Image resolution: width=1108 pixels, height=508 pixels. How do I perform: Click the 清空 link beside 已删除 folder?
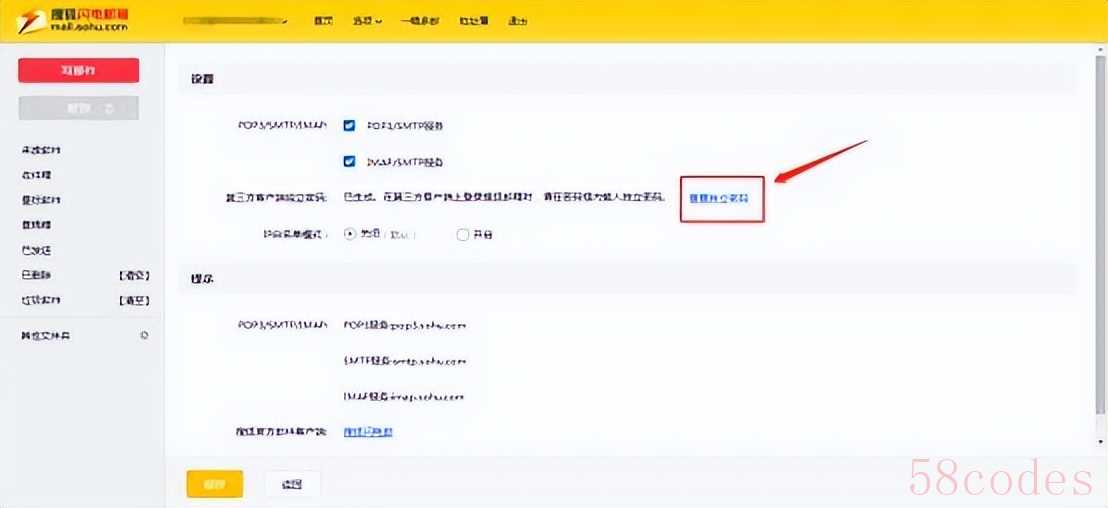[x=134, y=275]
